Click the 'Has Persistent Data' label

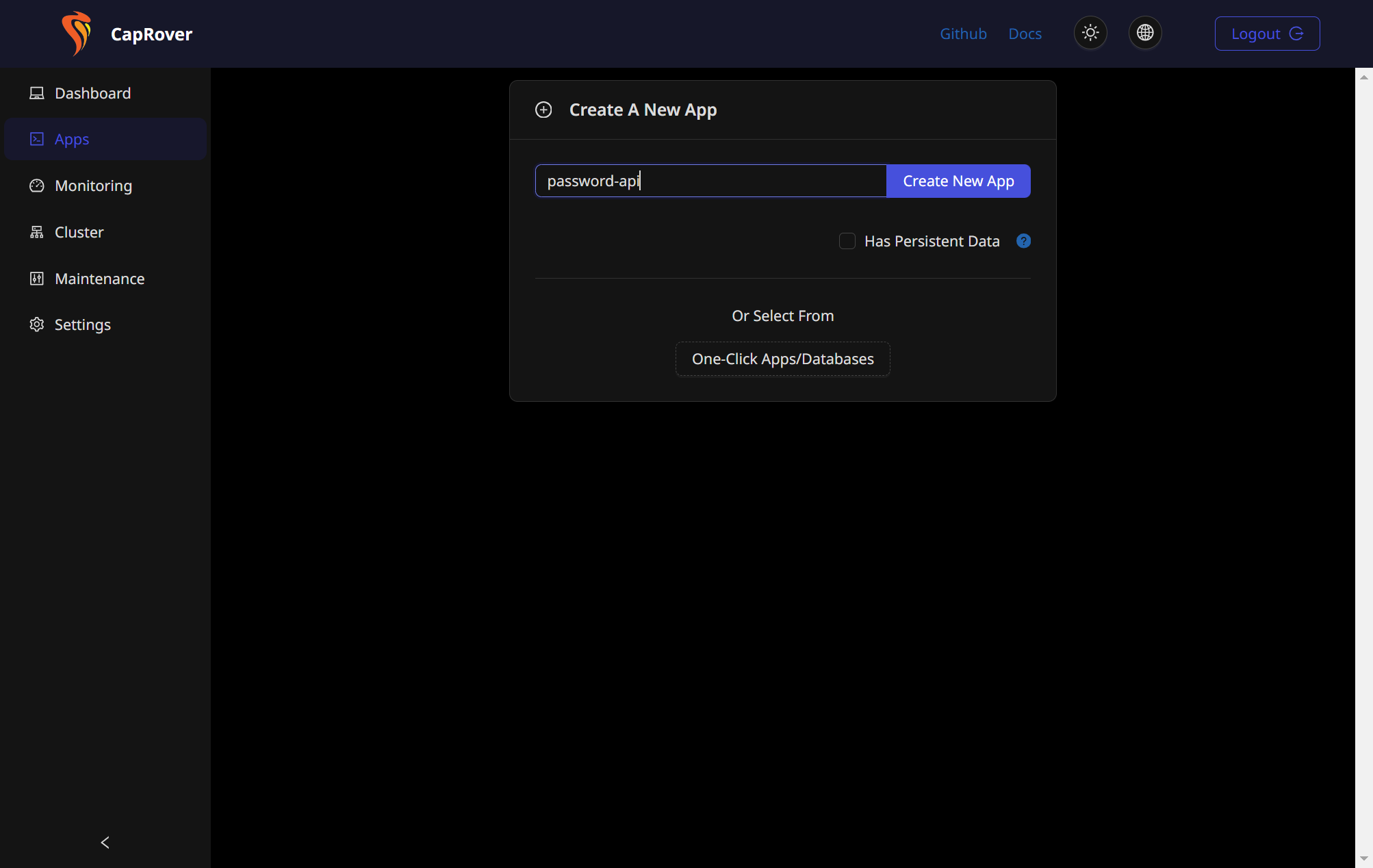pyautogui.click(x=932, y=241)
